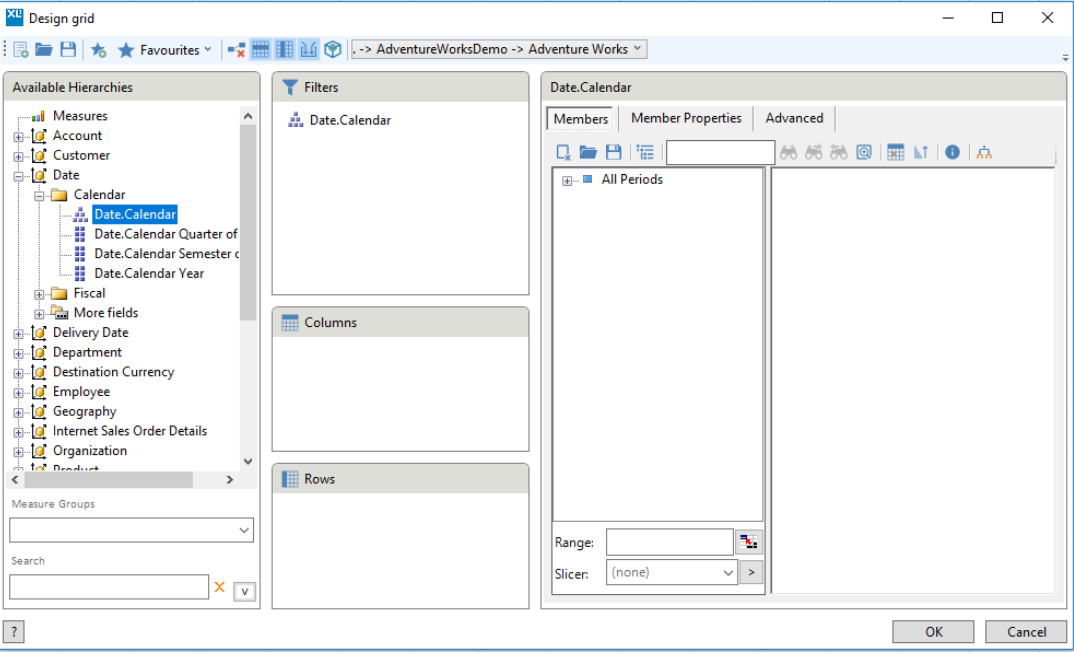Open the member info icon
Viewport: 1074px width, 654px height.
click(x=951, y=152)
